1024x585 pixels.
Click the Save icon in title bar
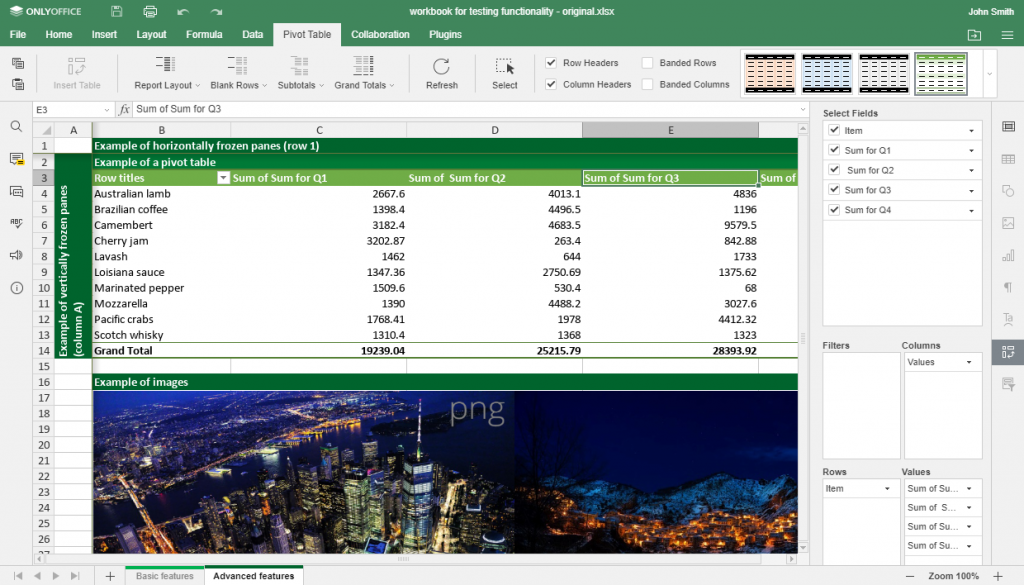(117, 11)
